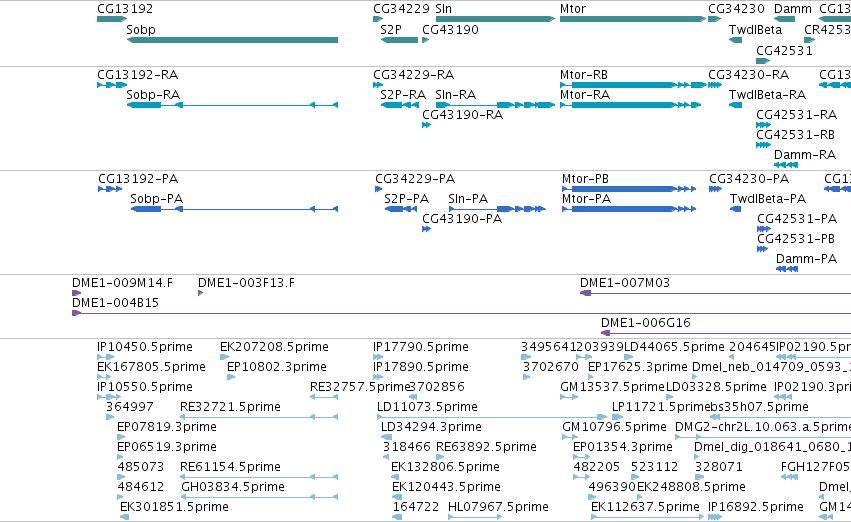851x522 pixels.
Task: Click the IP17790.5prime label
Action: click(x=421, y=347)
